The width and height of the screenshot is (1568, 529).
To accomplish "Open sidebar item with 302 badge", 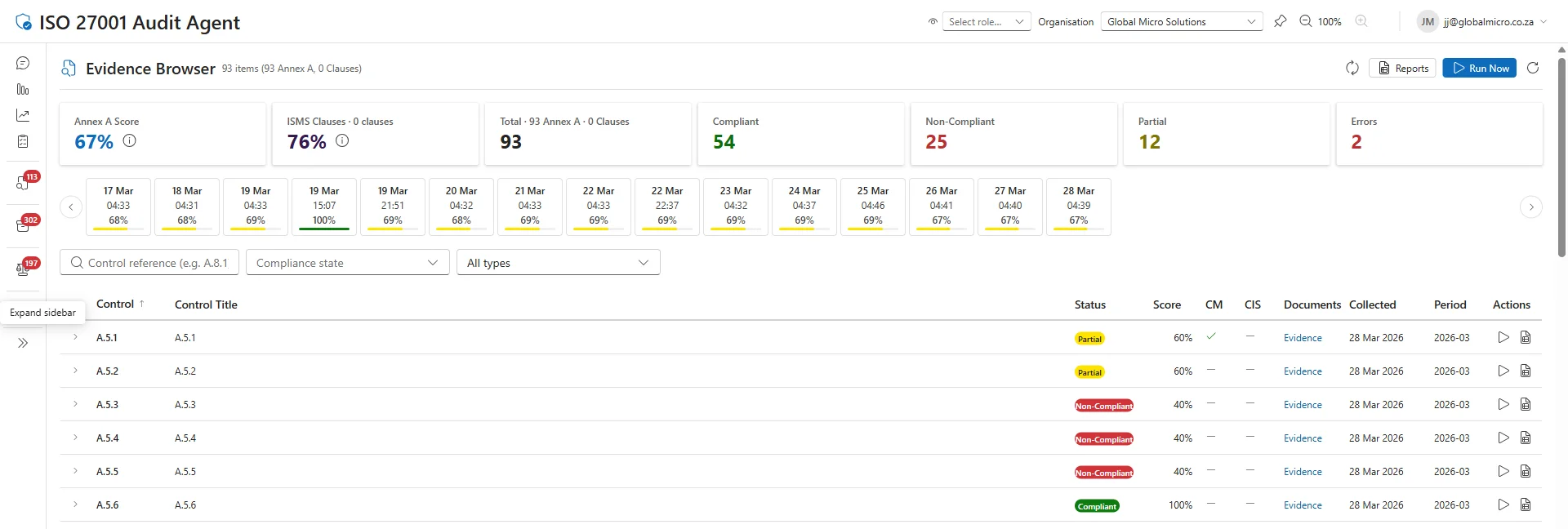I will click(x=24, y=225).
